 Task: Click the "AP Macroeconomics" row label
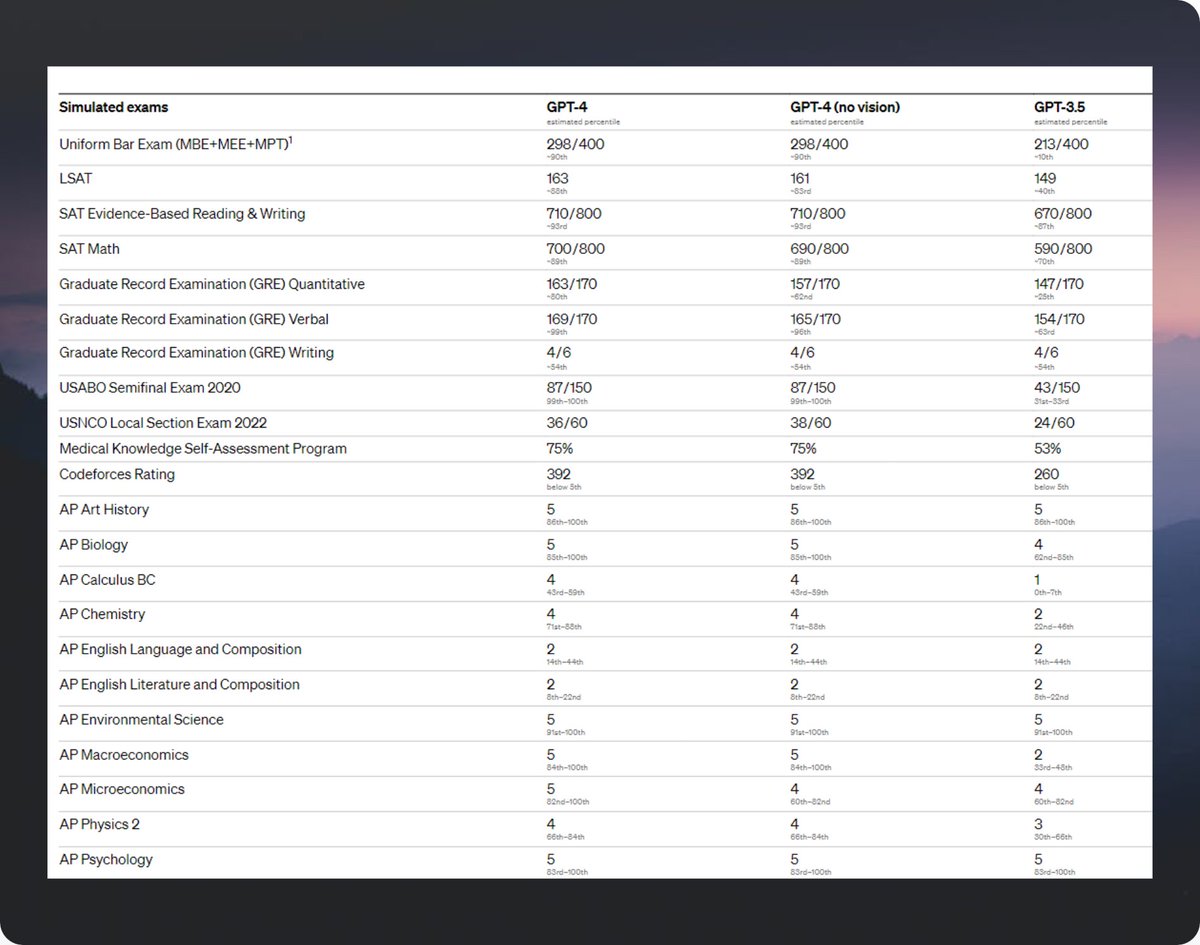pyautogui.click(x=124, y=755)
